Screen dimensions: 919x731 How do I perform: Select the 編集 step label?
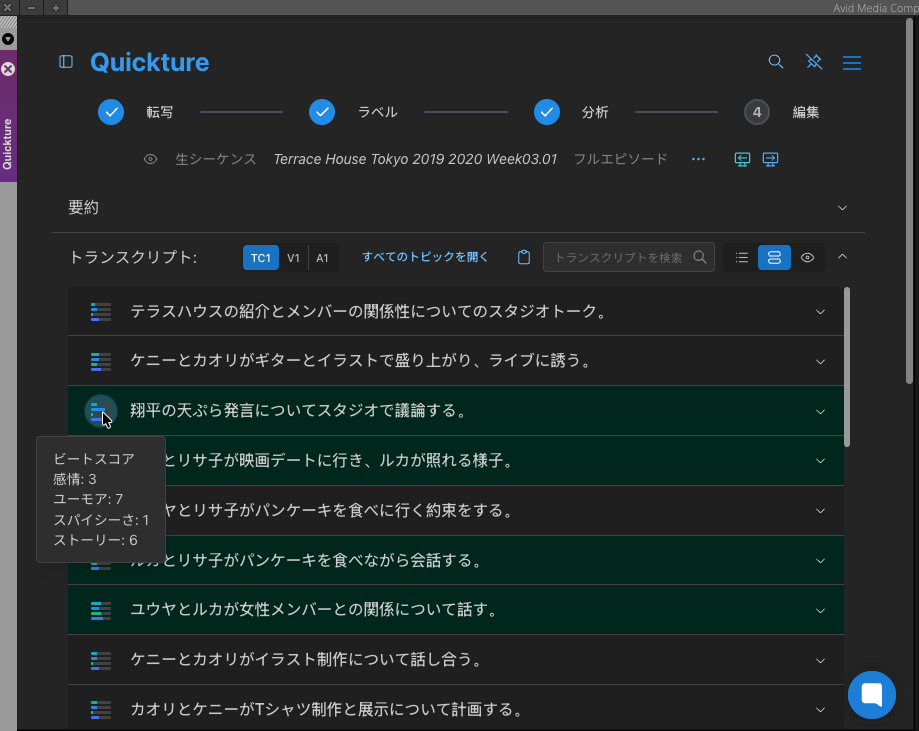coord(806,112)
